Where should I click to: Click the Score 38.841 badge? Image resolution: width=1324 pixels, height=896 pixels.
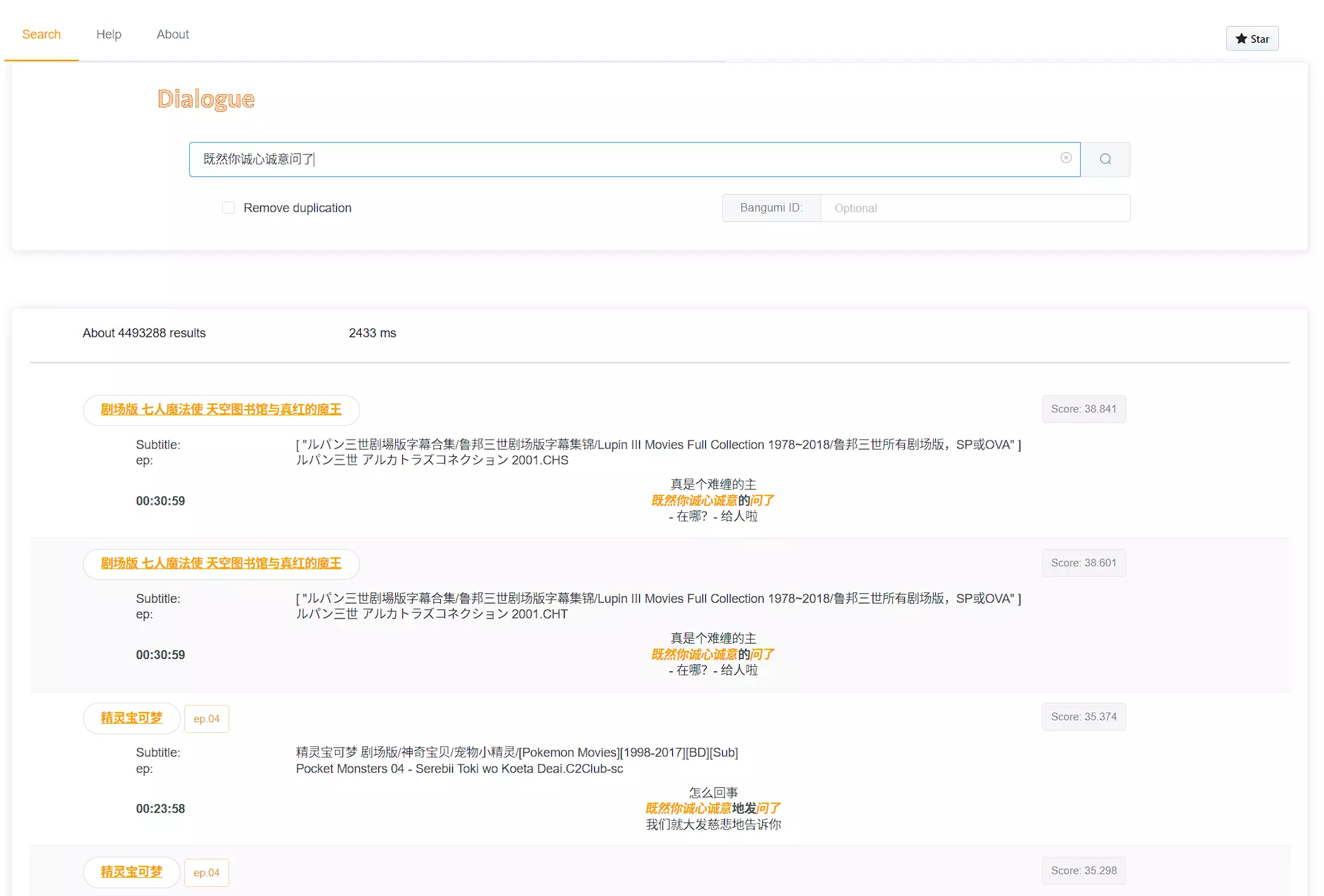tap(1084, 409)
